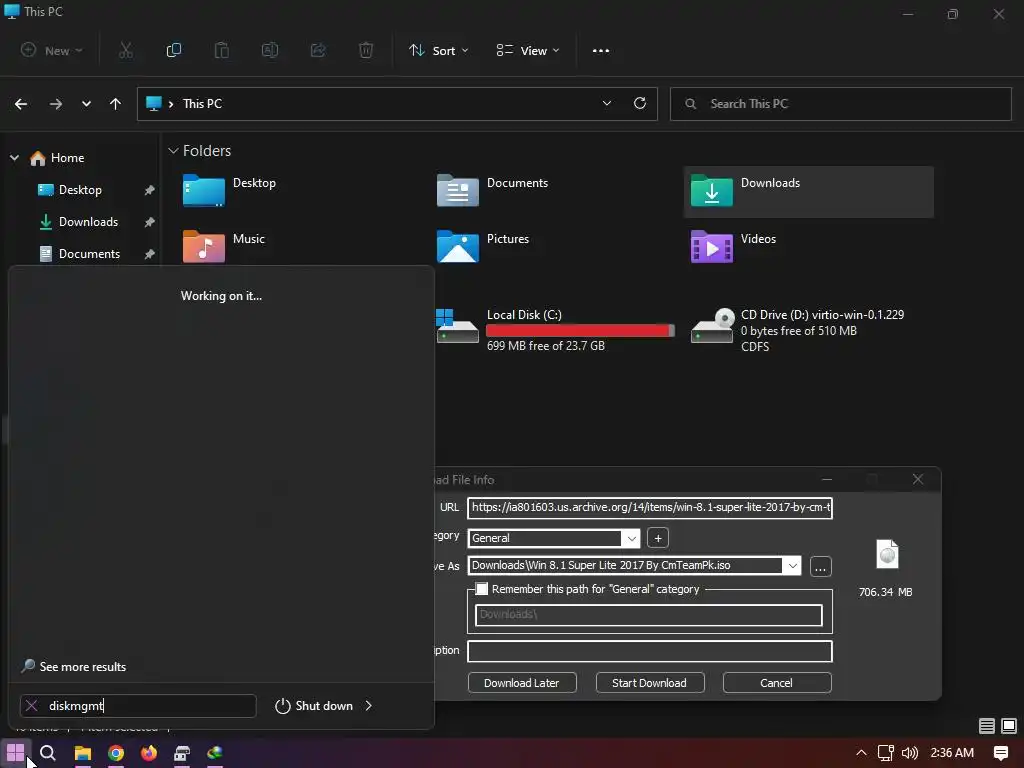1024x768 pixels.
Task: Check Remember this path for General
Action: coord(482,589)
